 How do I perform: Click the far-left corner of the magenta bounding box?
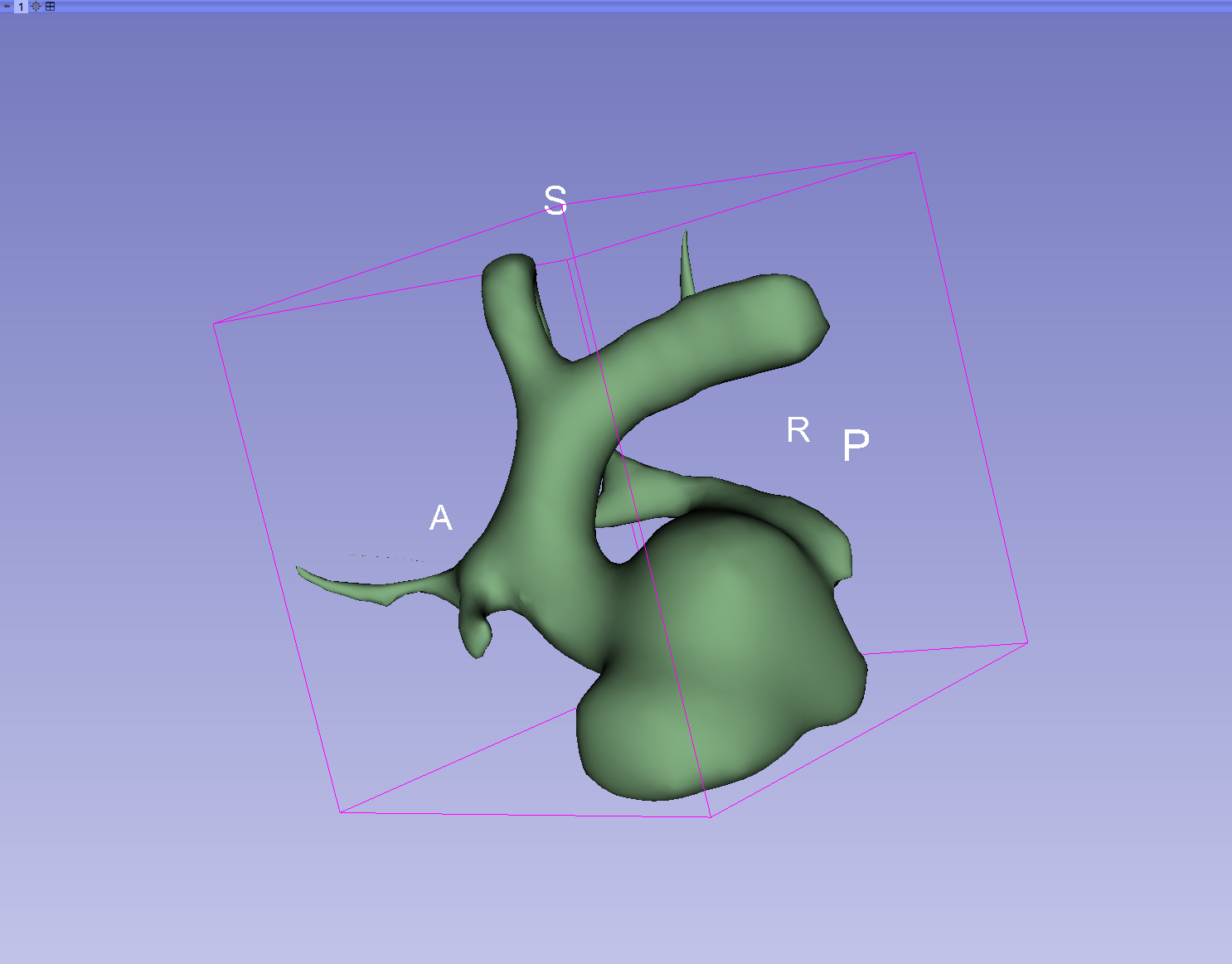tap(215, 323)
